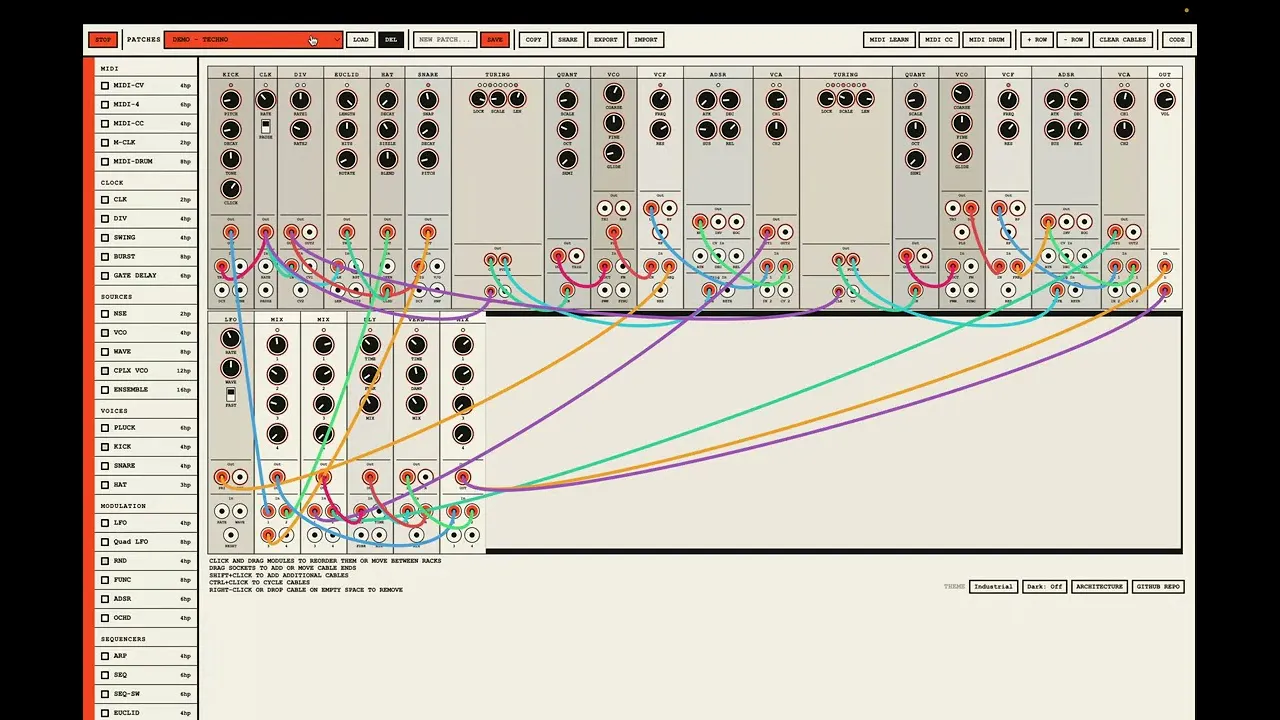Viewport: 1280px width, 720px height.
Task: Click the NEW PATCH name field
Action: pyautogui.click(x=445, y=40)
